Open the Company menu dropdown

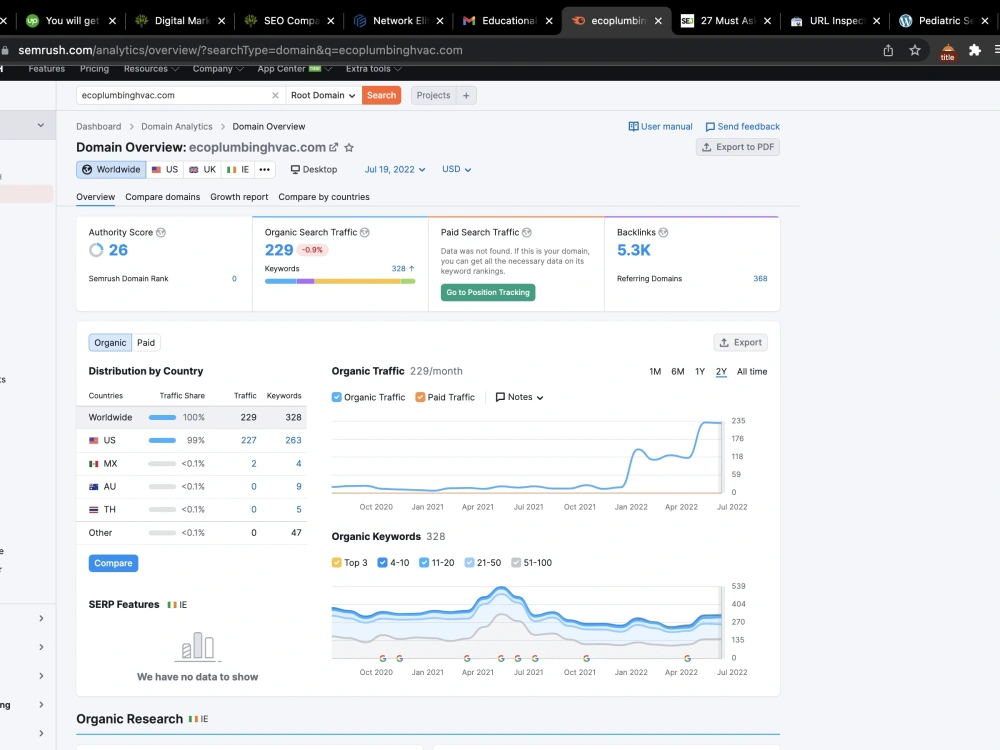pos(218,69)
